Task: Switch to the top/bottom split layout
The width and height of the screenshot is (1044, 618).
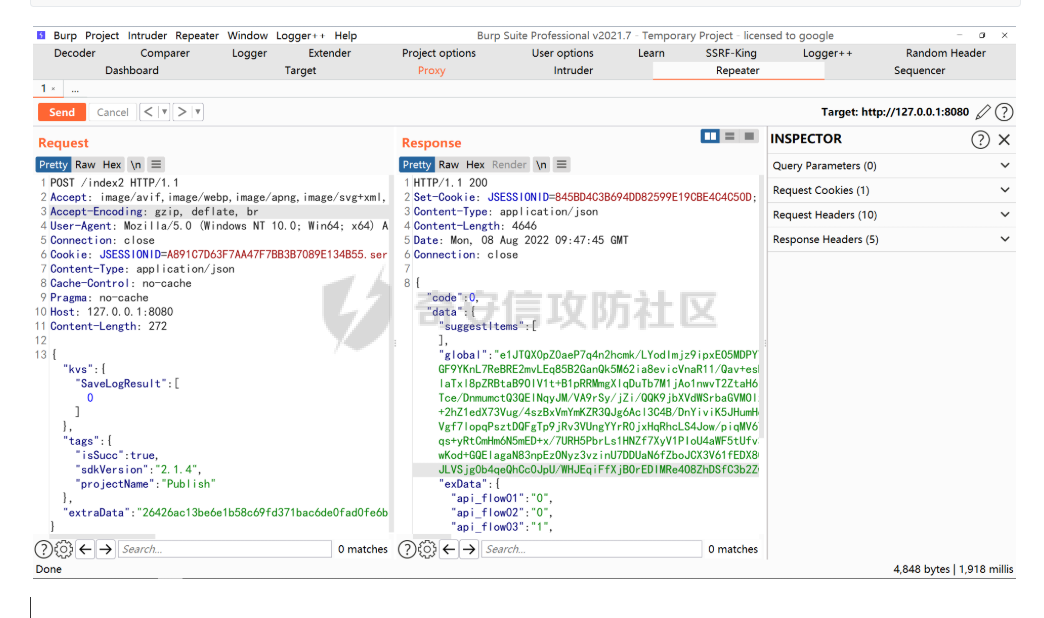Action: tap(730, 136)
